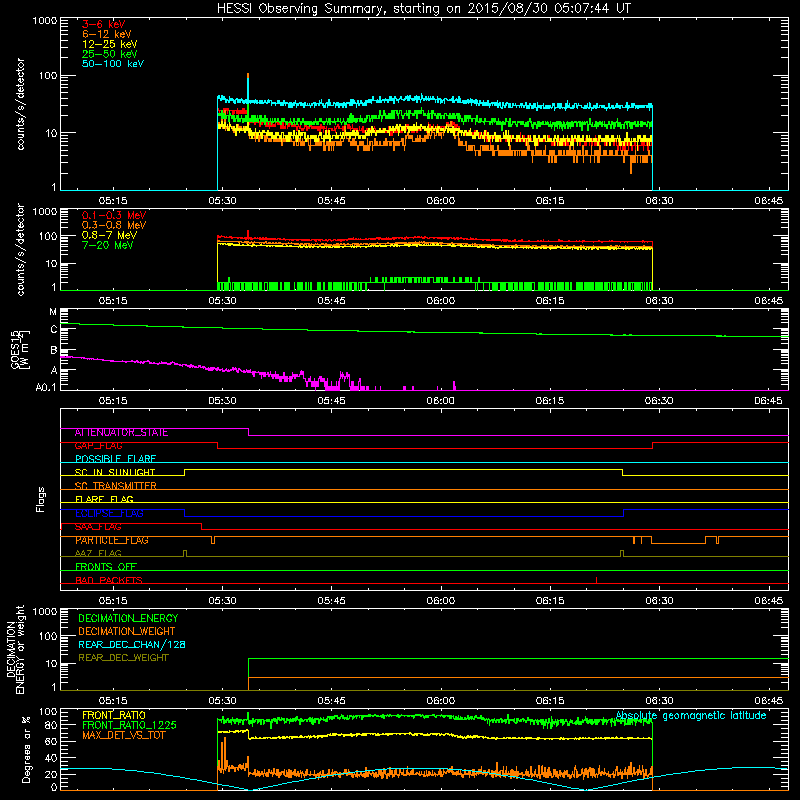Click the 05:30 tick under the keV panel
The height and width of the screenshot is (800, 800).
point(222,201)
